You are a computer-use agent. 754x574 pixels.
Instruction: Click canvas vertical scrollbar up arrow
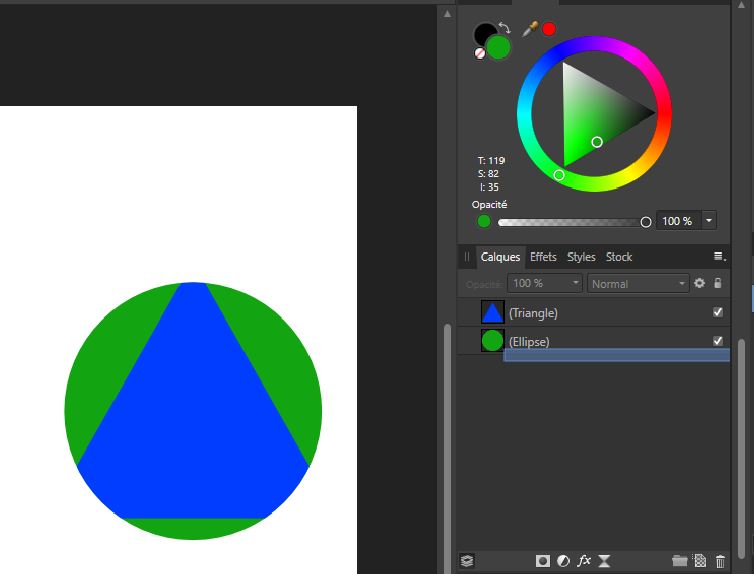point(447,14)
